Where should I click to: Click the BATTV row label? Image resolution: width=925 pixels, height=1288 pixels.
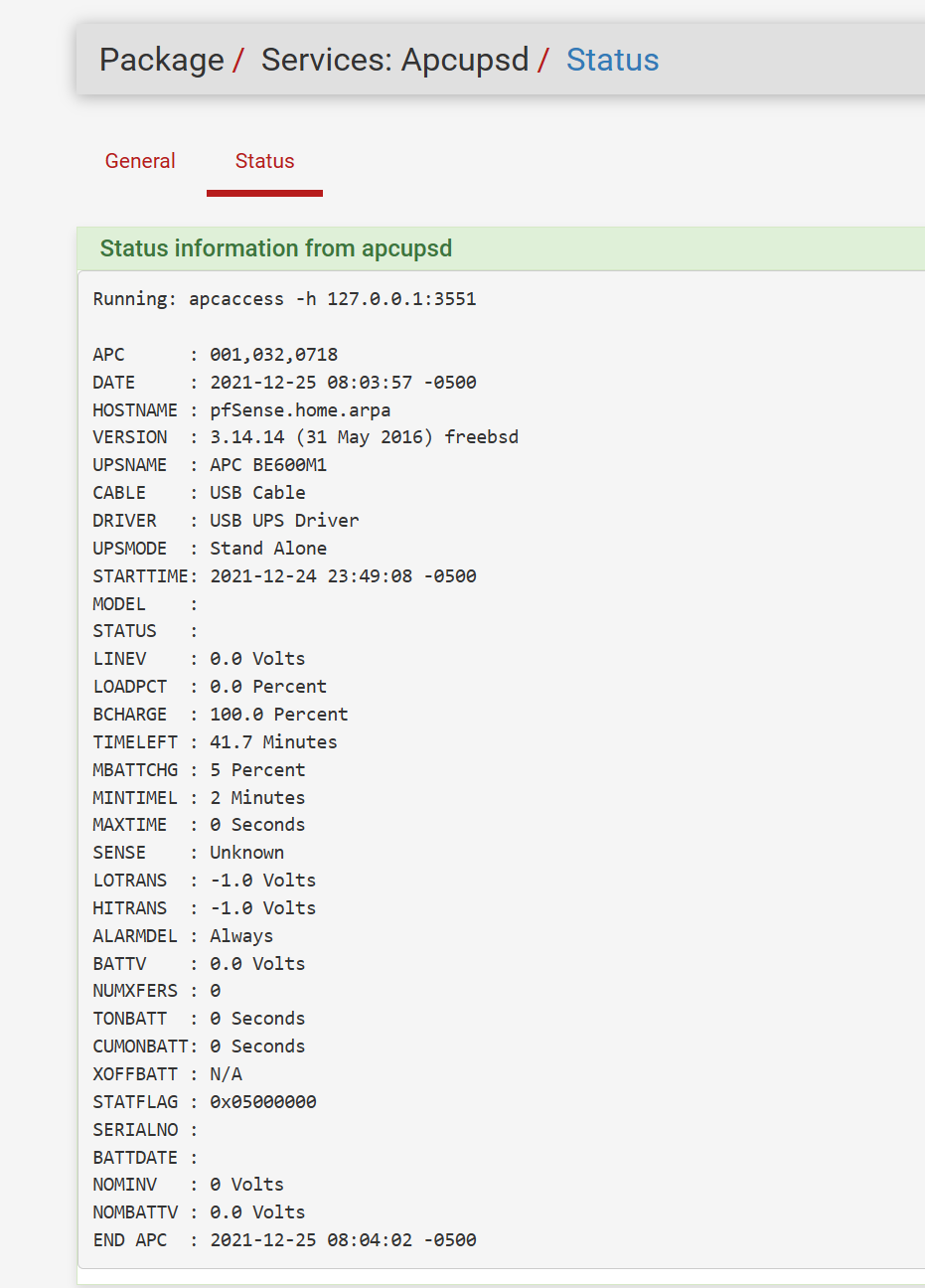pos(119,964)
